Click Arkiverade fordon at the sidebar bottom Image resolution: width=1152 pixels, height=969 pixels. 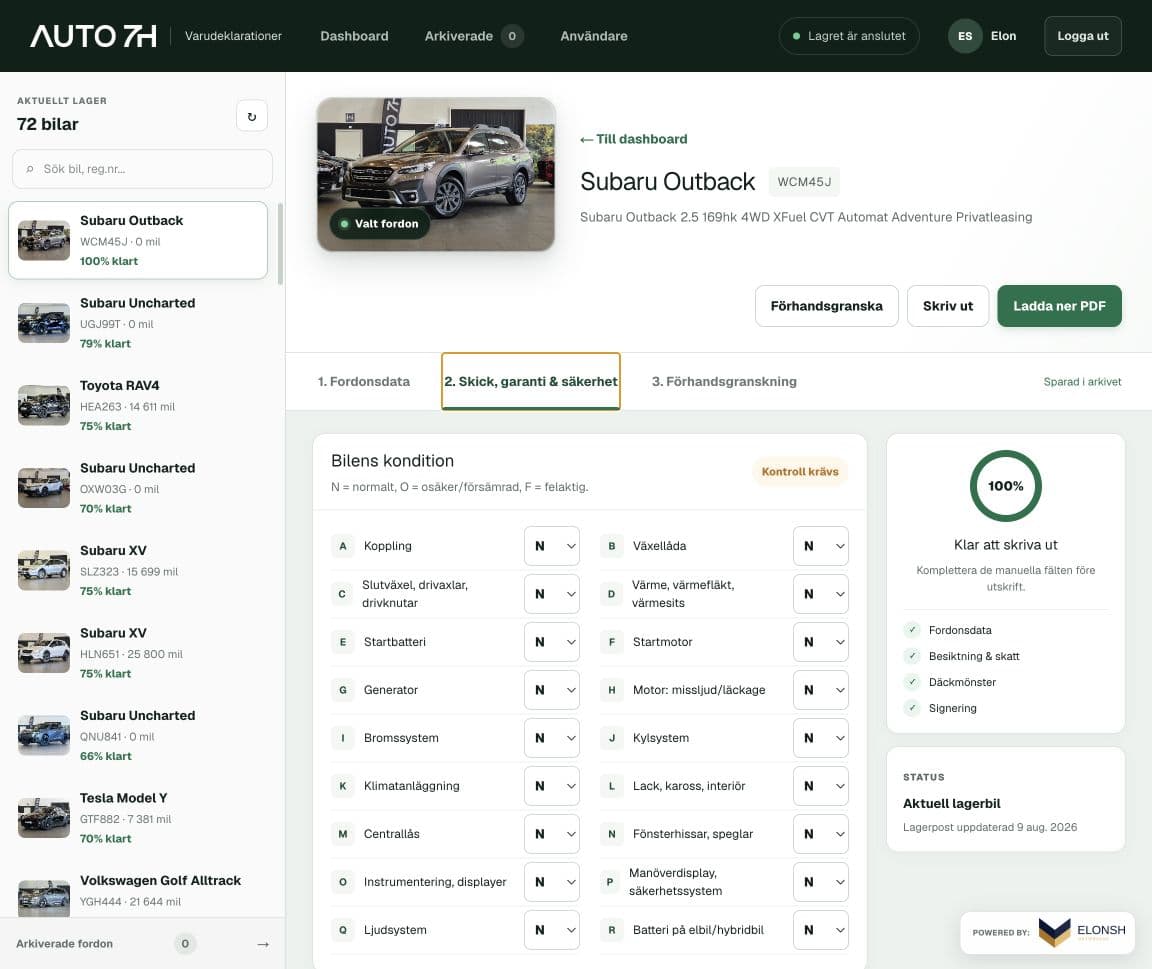click(143, 944)
